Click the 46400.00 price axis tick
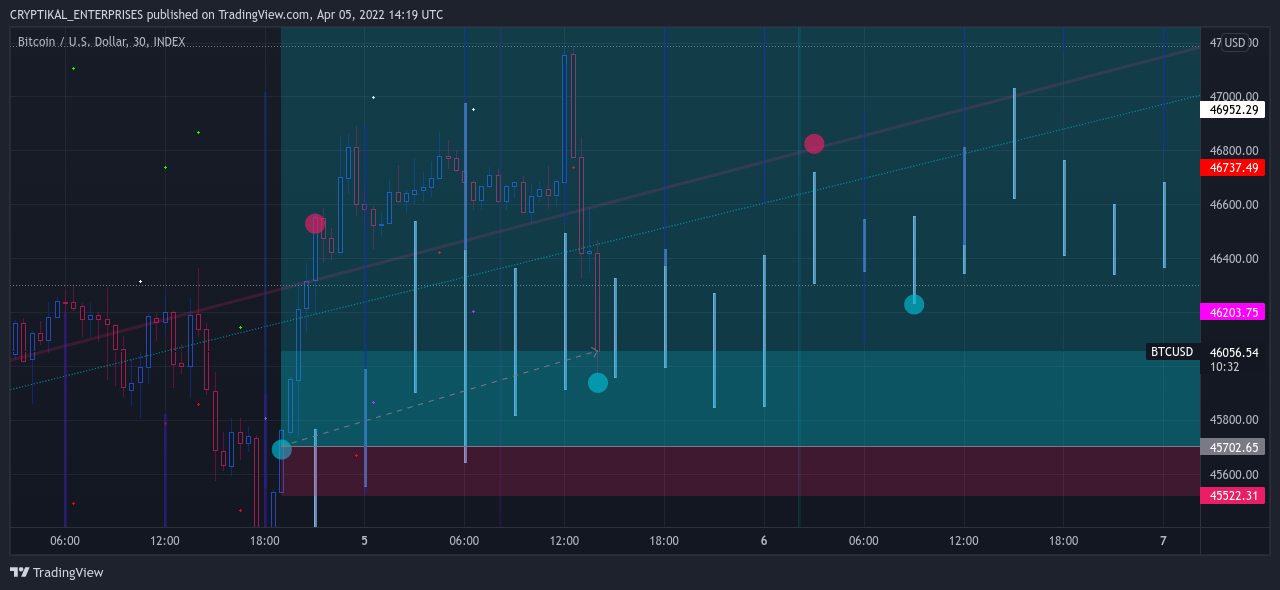The width and height of the screenshot is (1280, 590). [x=1234, y=259]
